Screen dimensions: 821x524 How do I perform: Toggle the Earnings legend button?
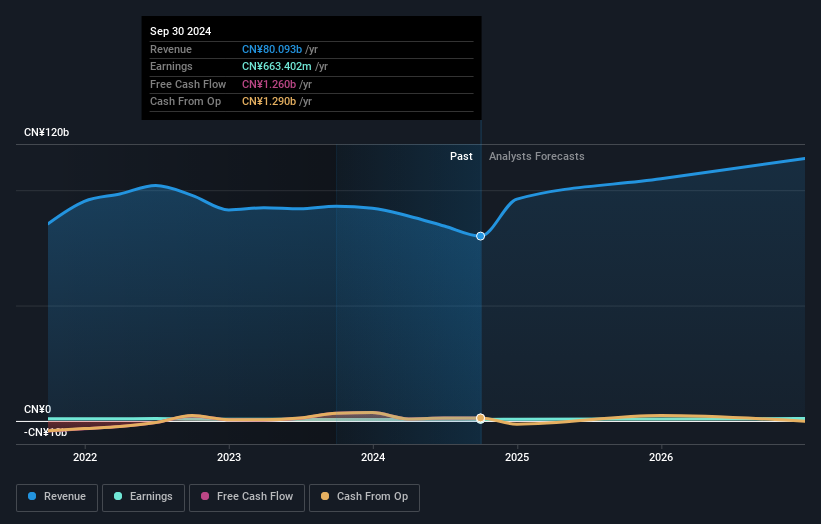pyautogui.click(x=143, y=497)
